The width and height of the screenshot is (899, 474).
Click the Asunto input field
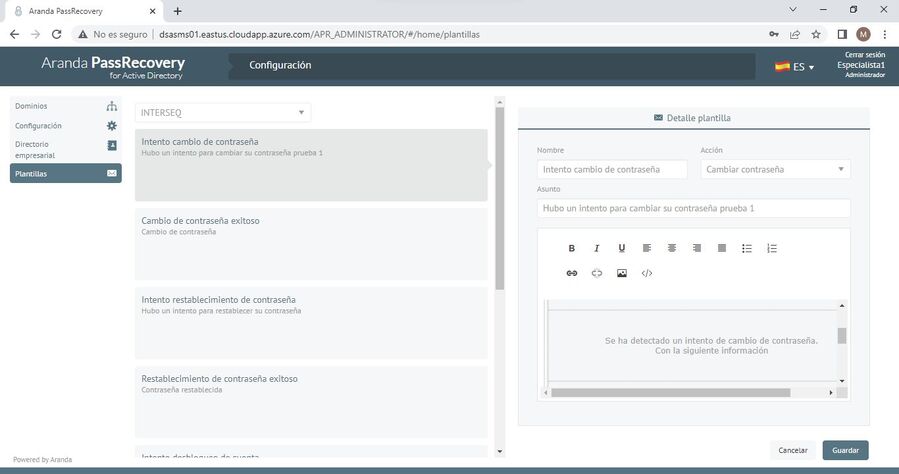click(694, 208)
